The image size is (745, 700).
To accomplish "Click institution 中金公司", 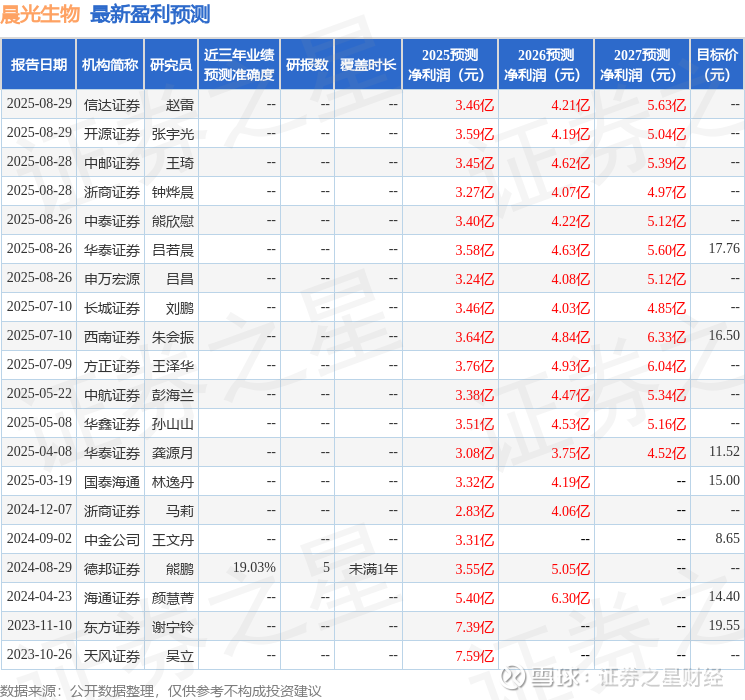I will tap(112, 540).
